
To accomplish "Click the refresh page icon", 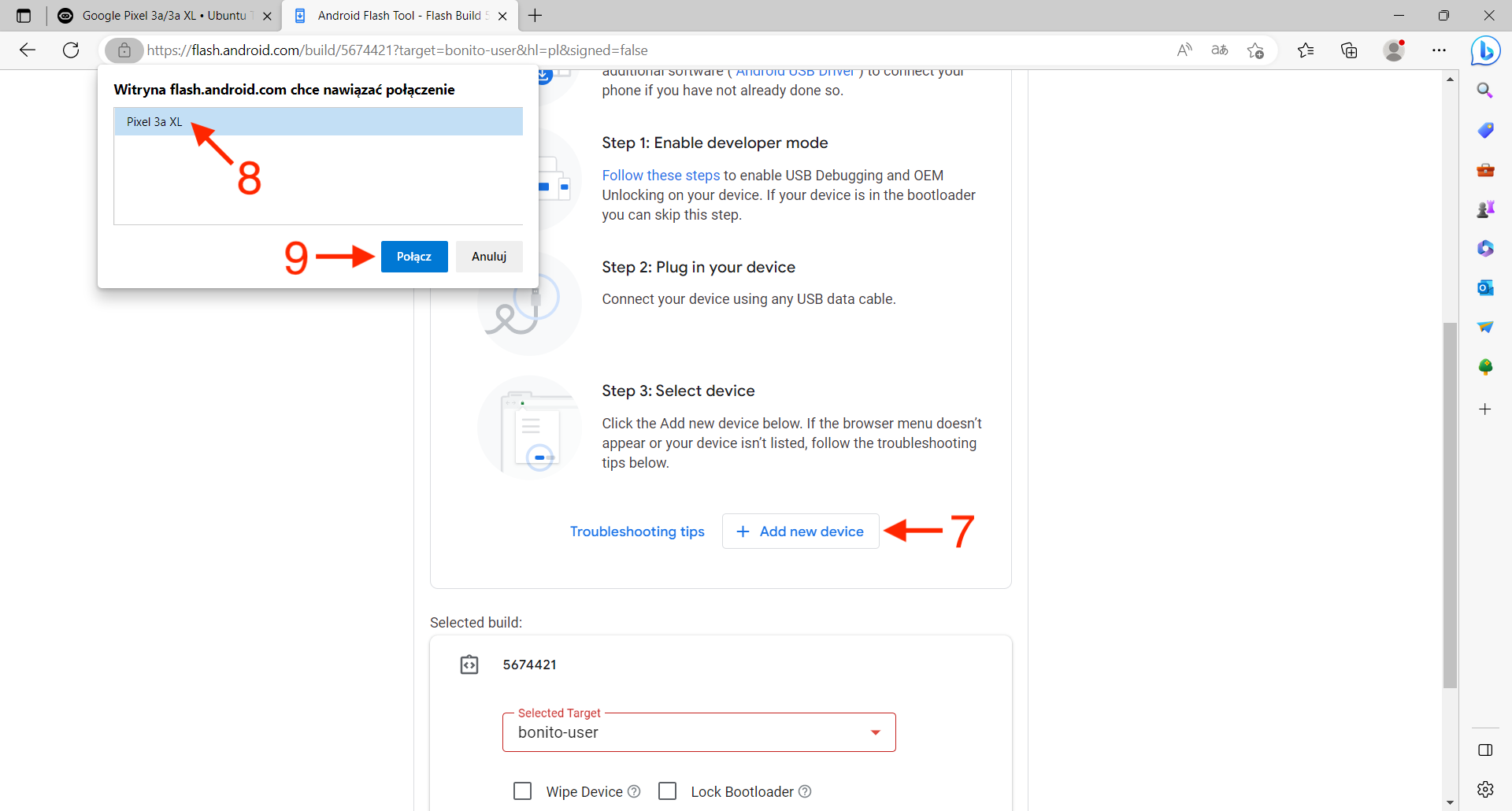I will pyautogui.click(x=71, y=50).
